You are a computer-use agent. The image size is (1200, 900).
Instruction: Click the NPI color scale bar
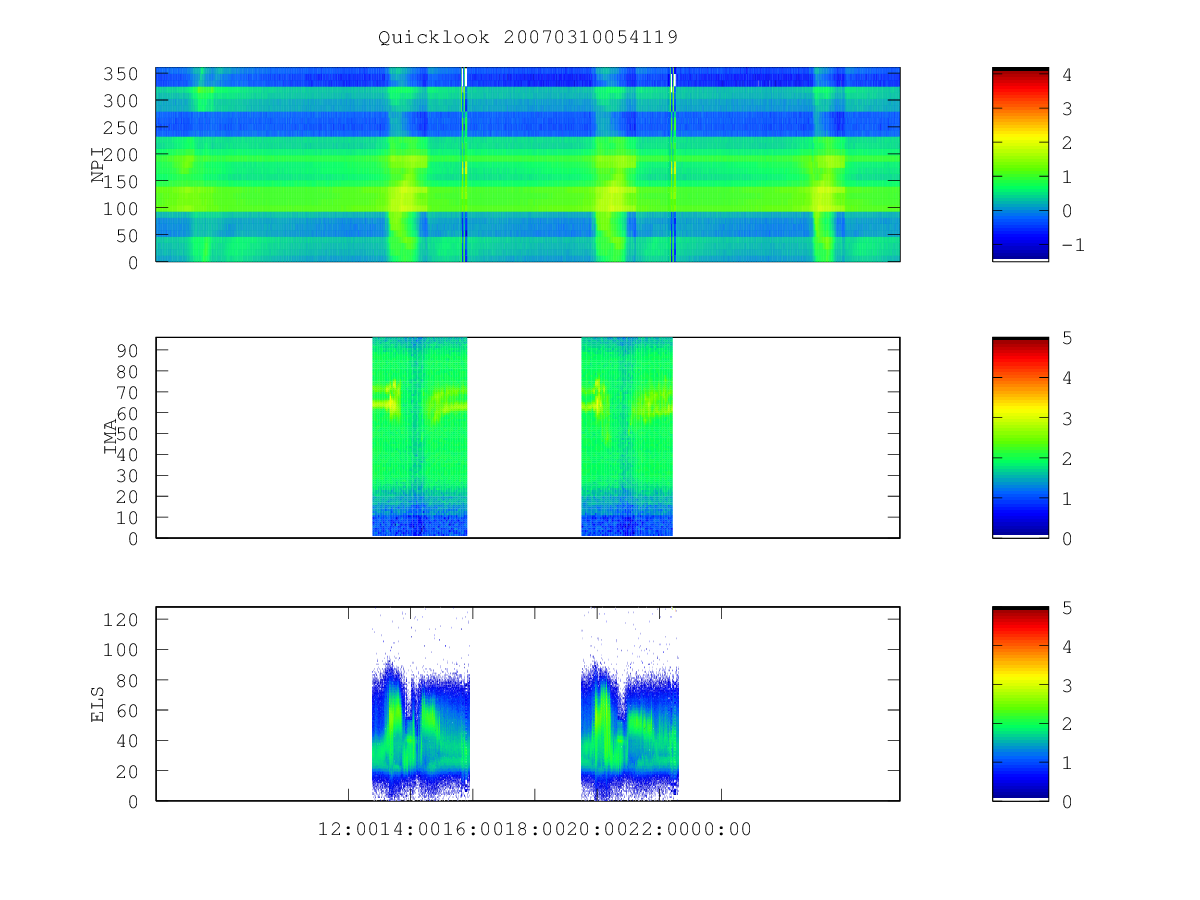pyautogui.click(x=1020, y=164)
